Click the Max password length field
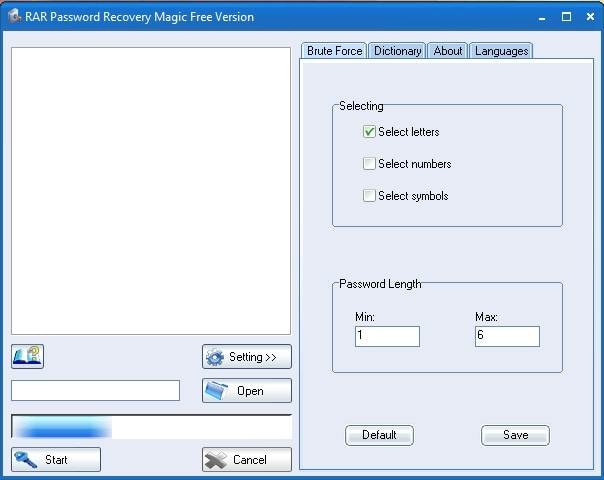The height and width of the screenshot is (480, 604). click(507, 336)
